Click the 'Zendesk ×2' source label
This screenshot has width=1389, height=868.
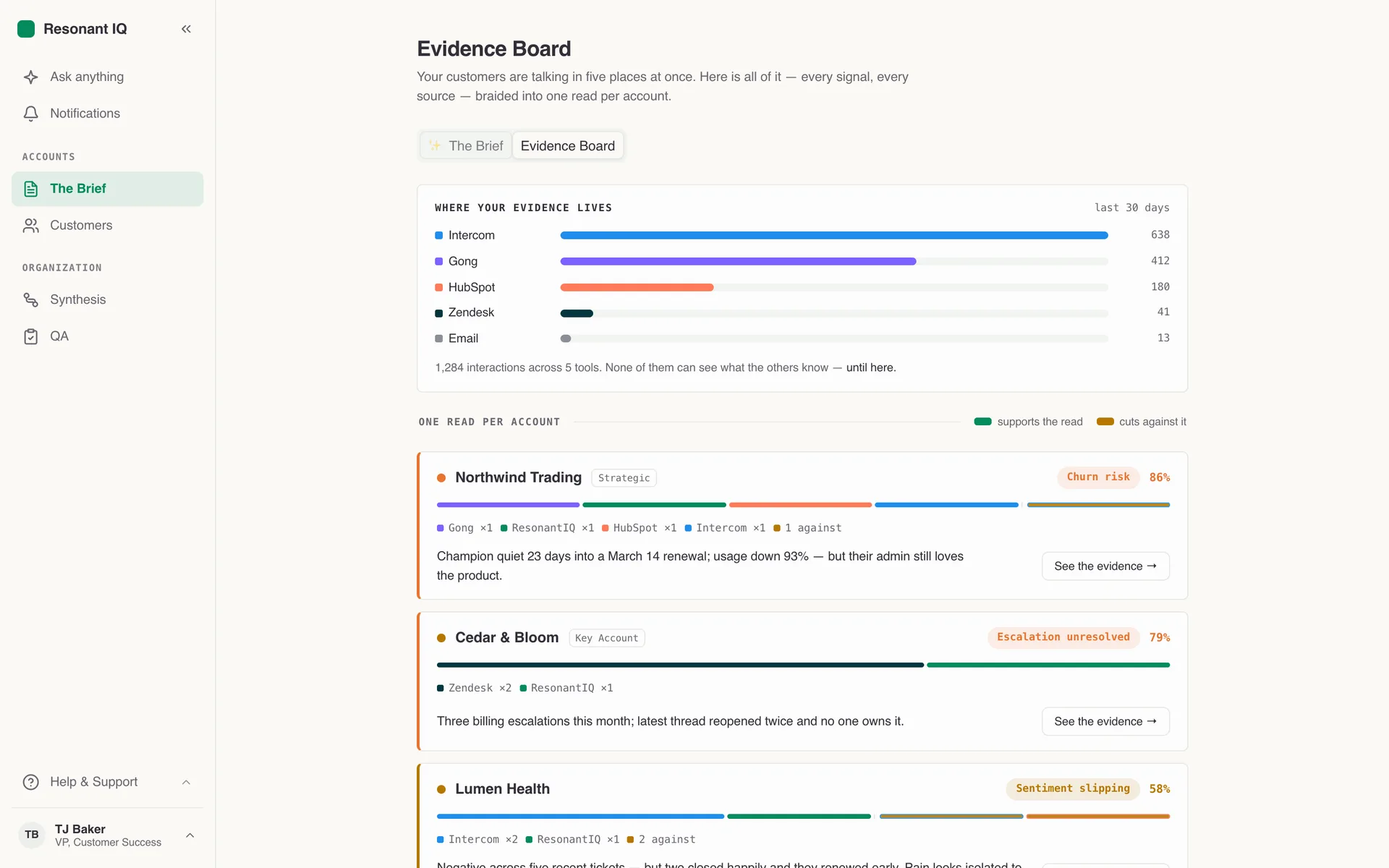474,688
